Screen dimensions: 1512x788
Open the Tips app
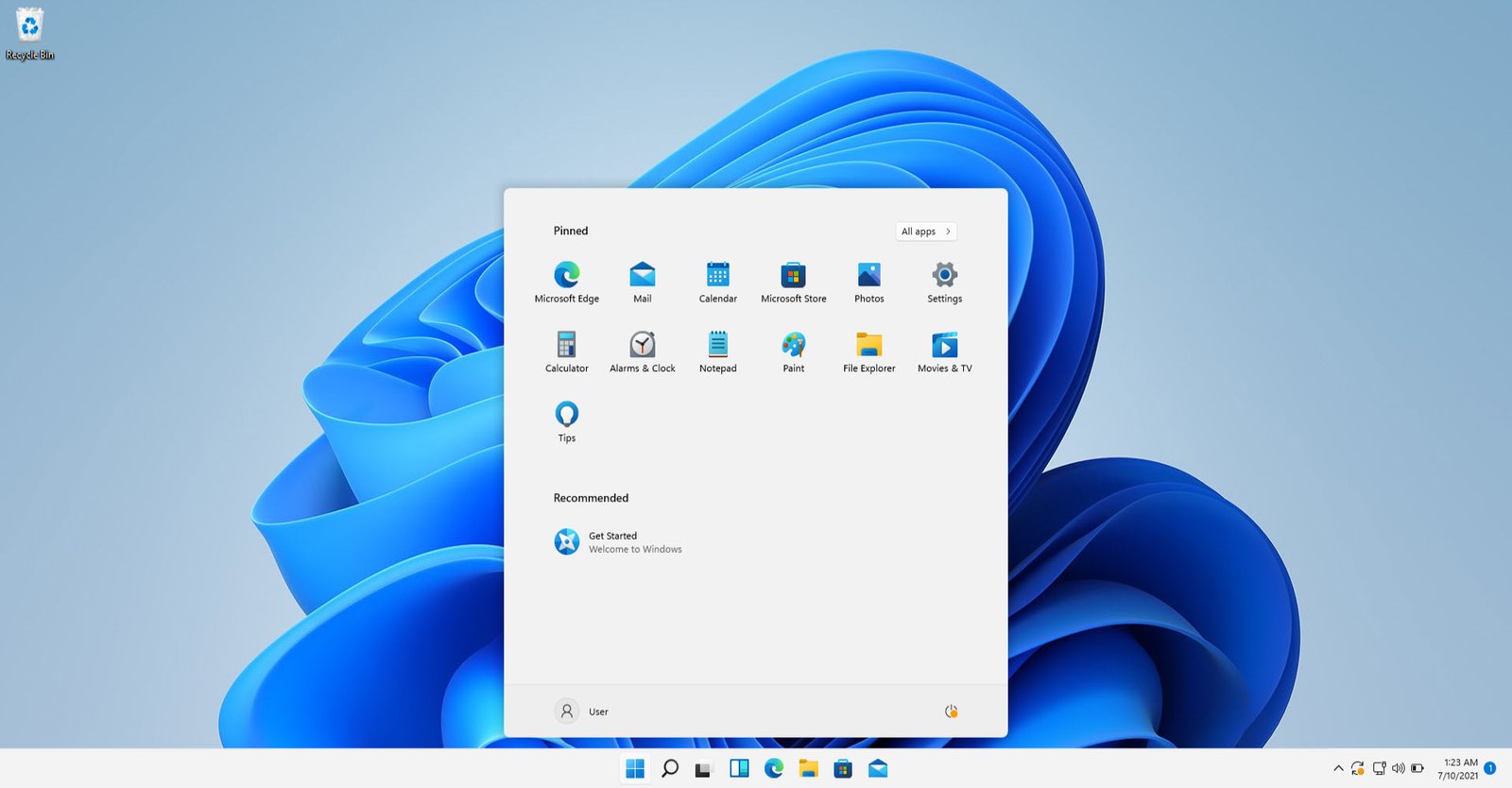(567, 421)
